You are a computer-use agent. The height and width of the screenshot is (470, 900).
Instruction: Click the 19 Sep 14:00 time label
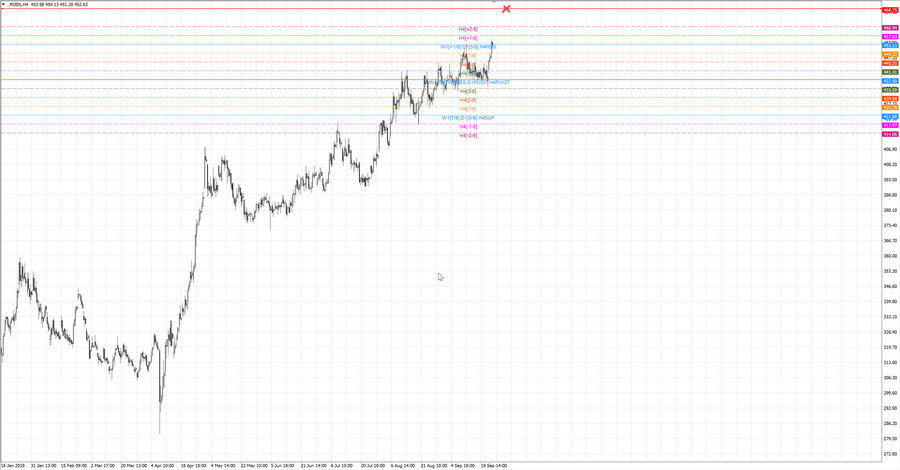point(494,466)
